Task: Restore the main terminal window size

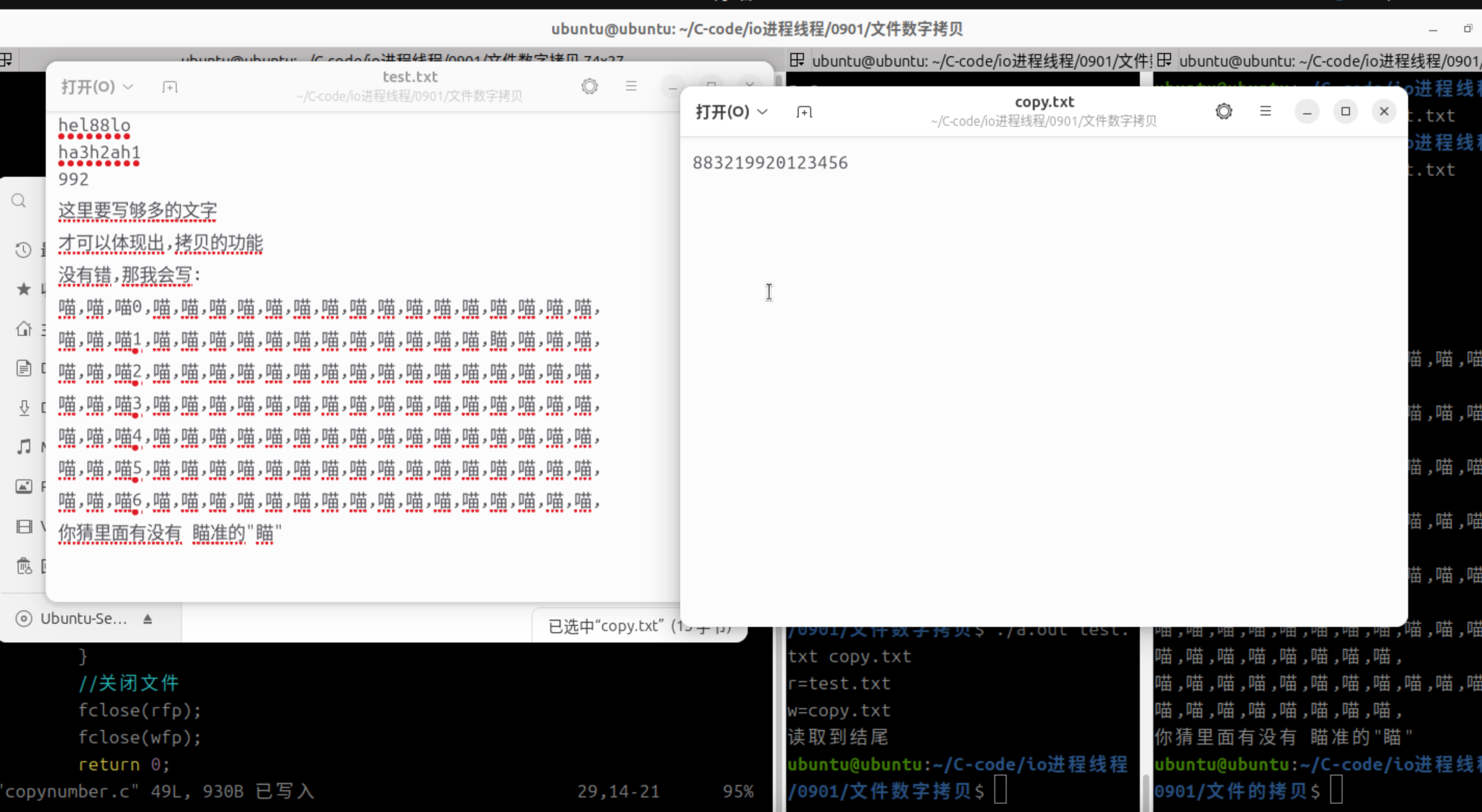Action: click(1467, 29)
